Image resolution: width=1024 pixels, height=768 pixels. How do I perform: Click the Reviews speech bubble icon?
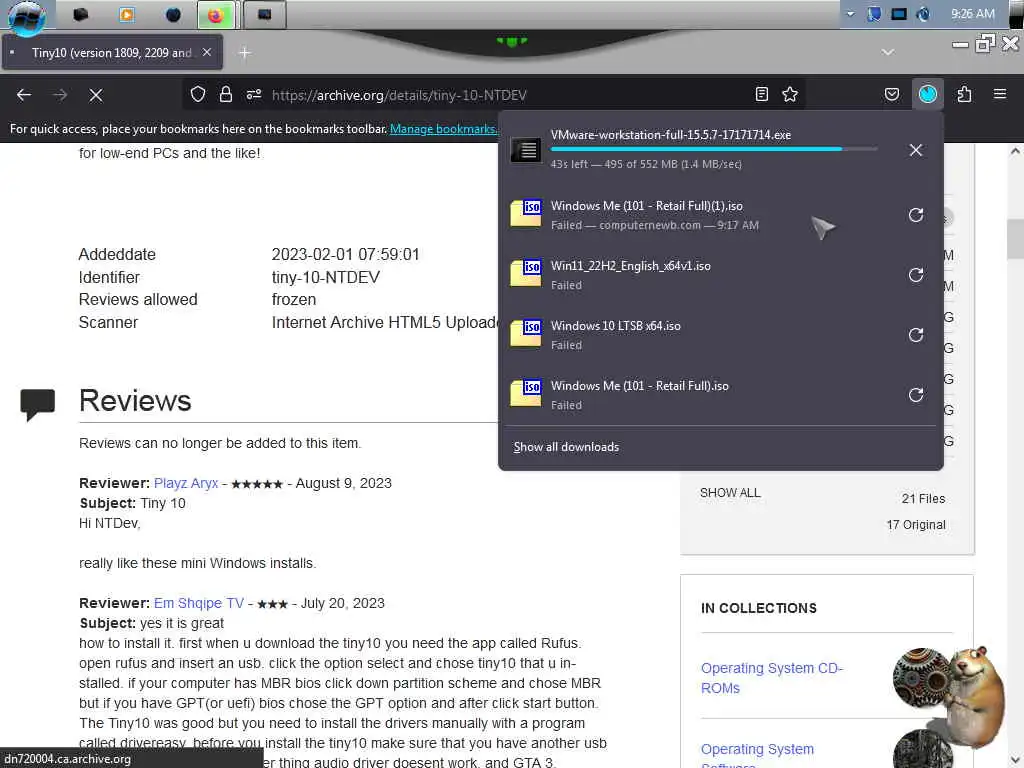(x=37, y=404)
